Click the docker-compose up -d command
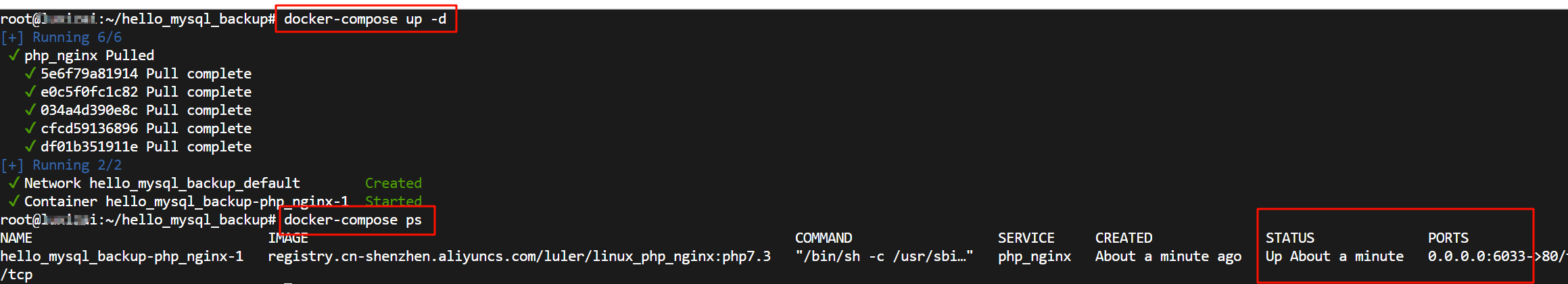 [365, 19]
